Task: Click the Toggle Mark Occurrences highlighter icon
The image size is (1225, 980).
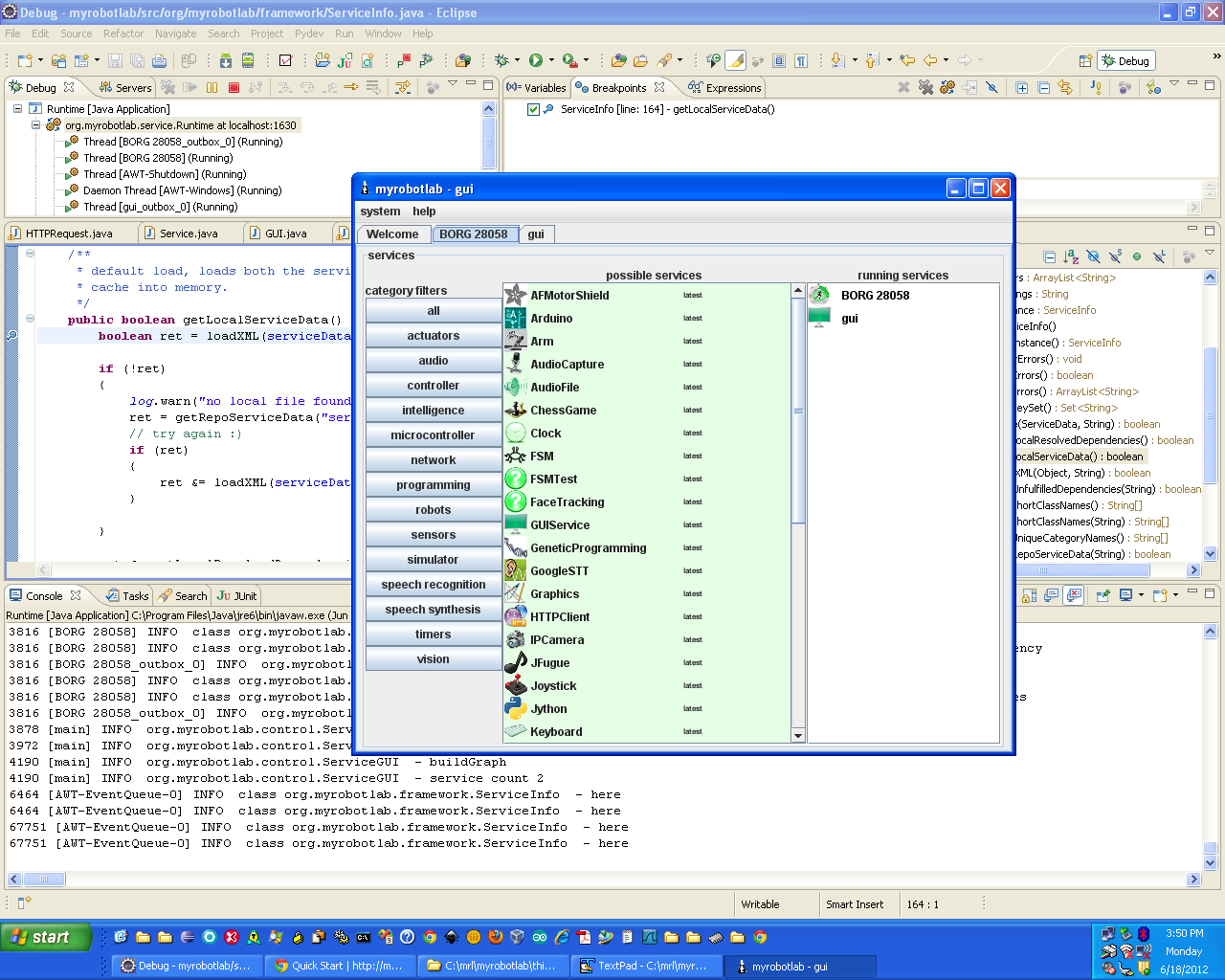Action: 735,60
